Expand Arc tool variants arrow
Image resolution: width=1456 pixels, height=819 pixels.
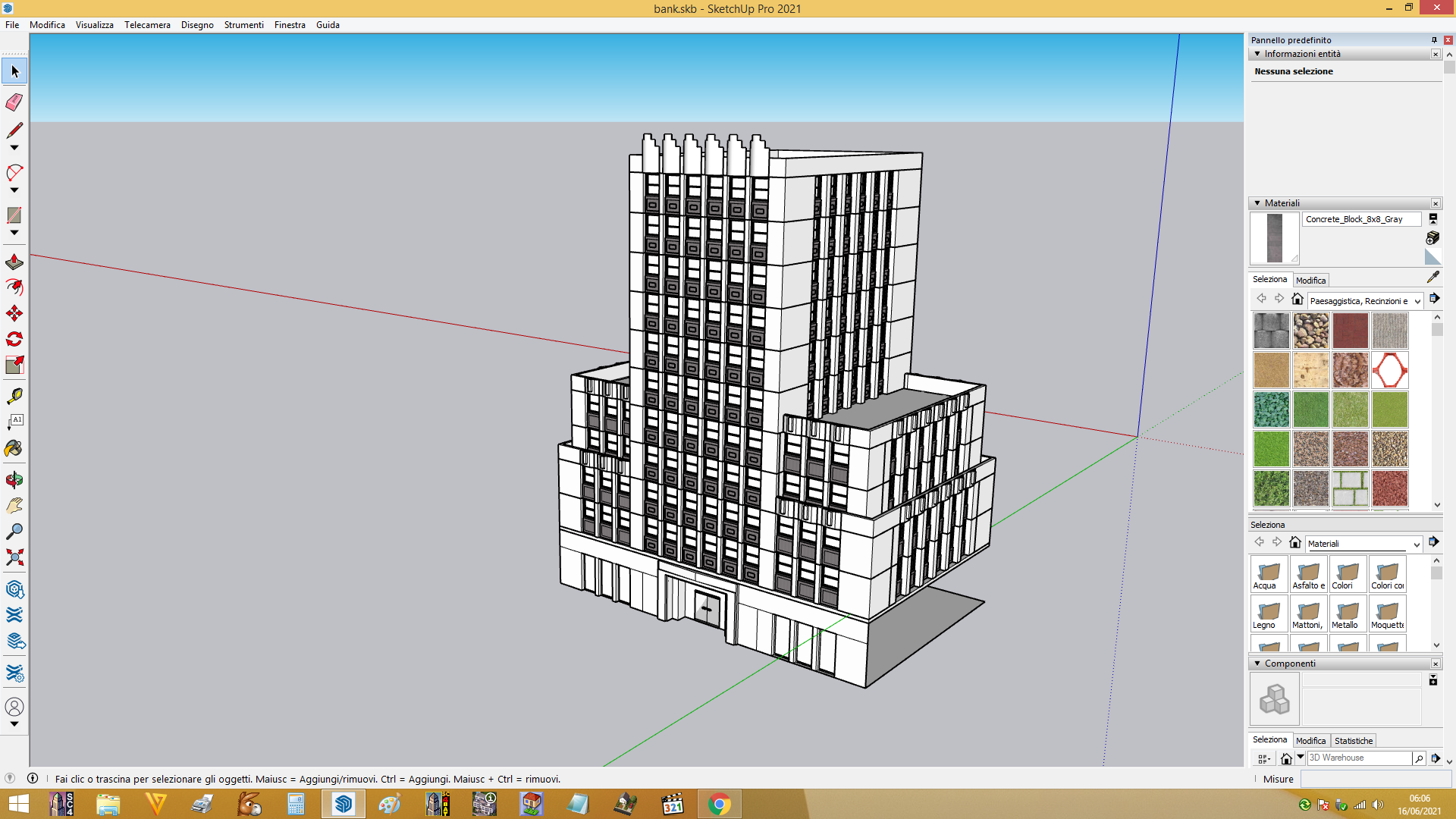pyautogui.click(x=14, y=190)
